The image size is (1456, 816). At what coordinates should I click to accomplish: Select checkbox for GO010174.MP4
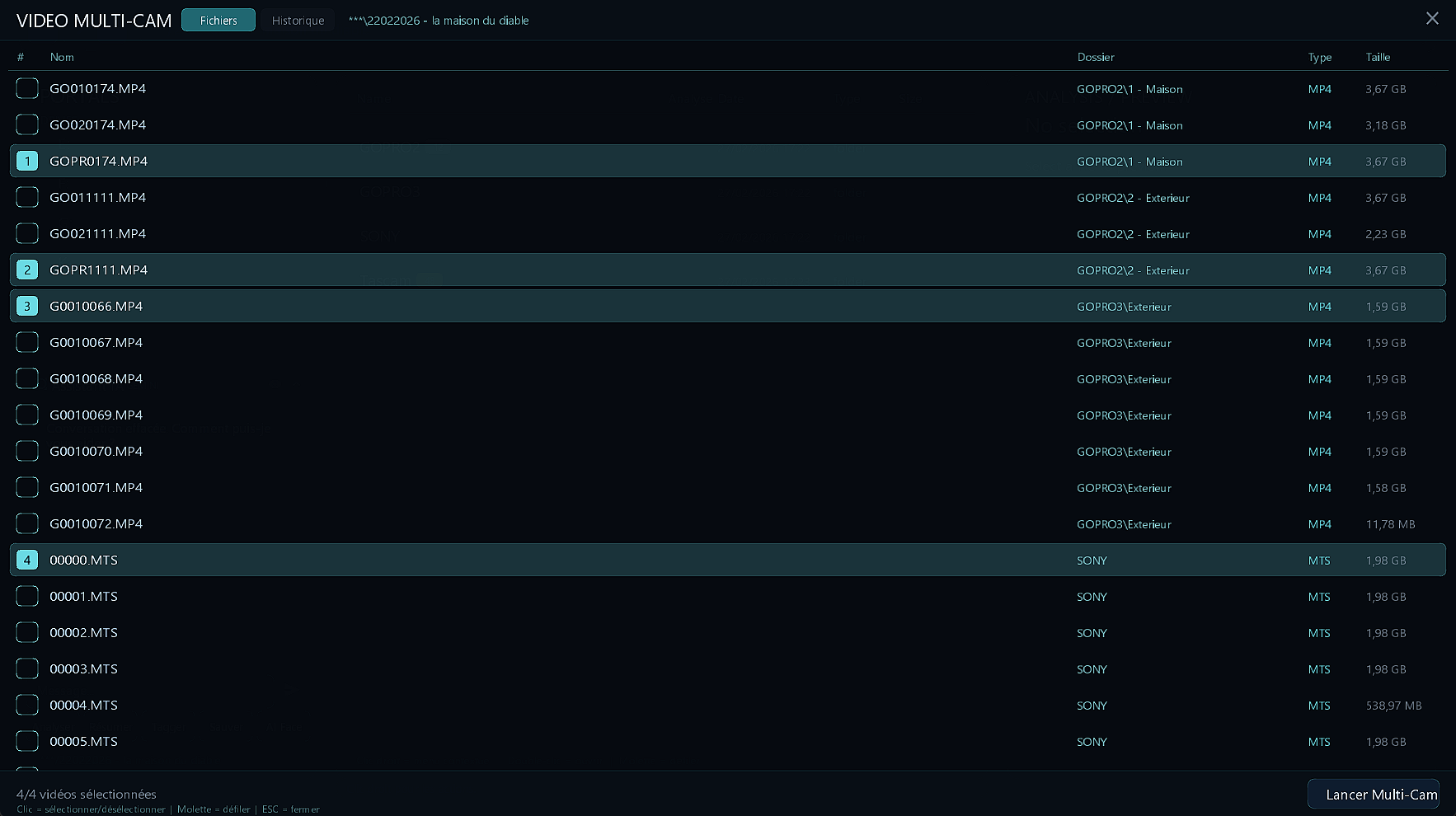(x=27, y=88)
